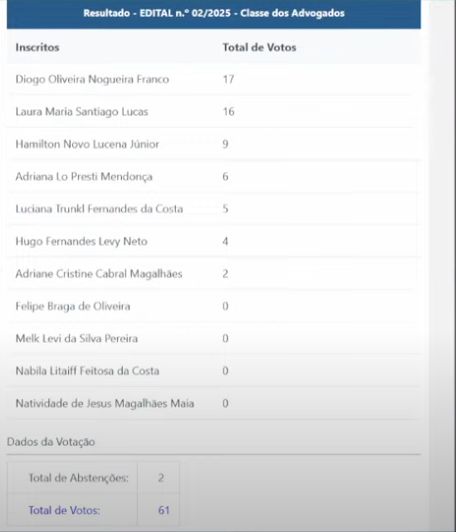Click Adriana Lo Presti Mendonça name
The image size is (456, 532).
pyautogui.click(x=84, y=176)
